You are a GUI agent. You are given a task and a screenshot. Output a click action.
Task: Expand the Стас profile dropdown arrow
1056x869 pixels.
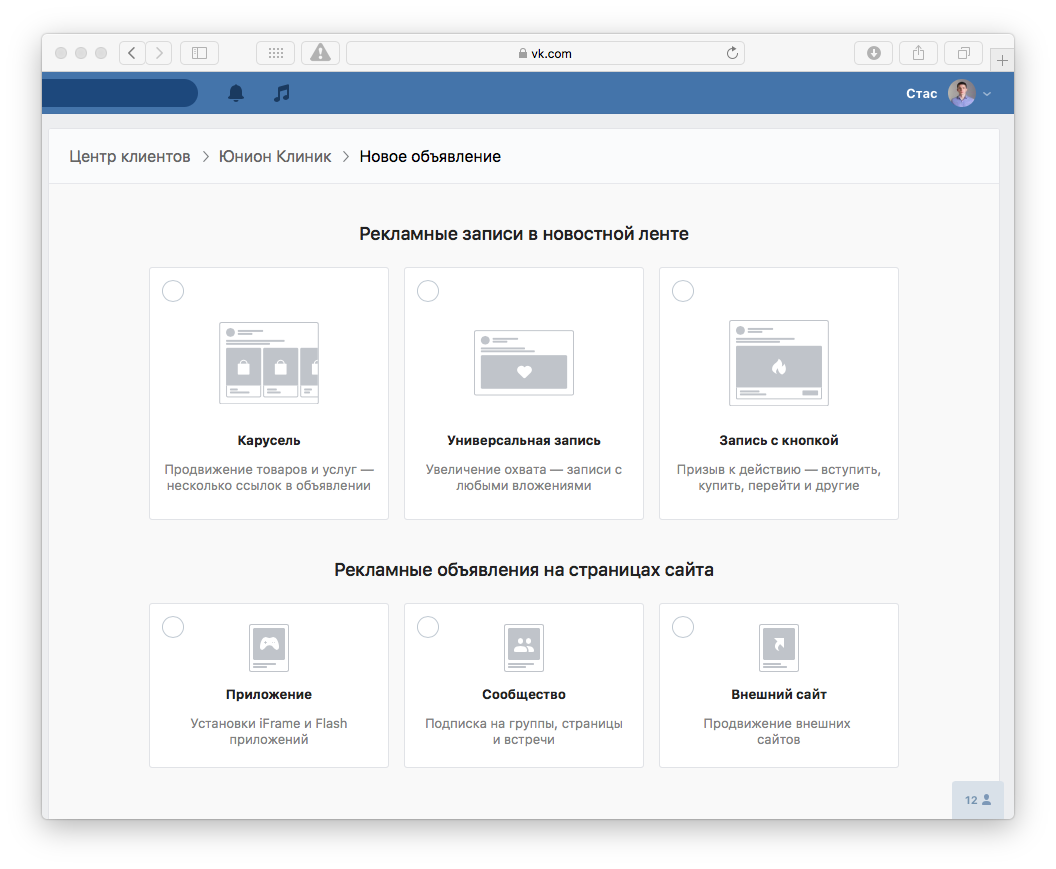click(x=987, y=94)
